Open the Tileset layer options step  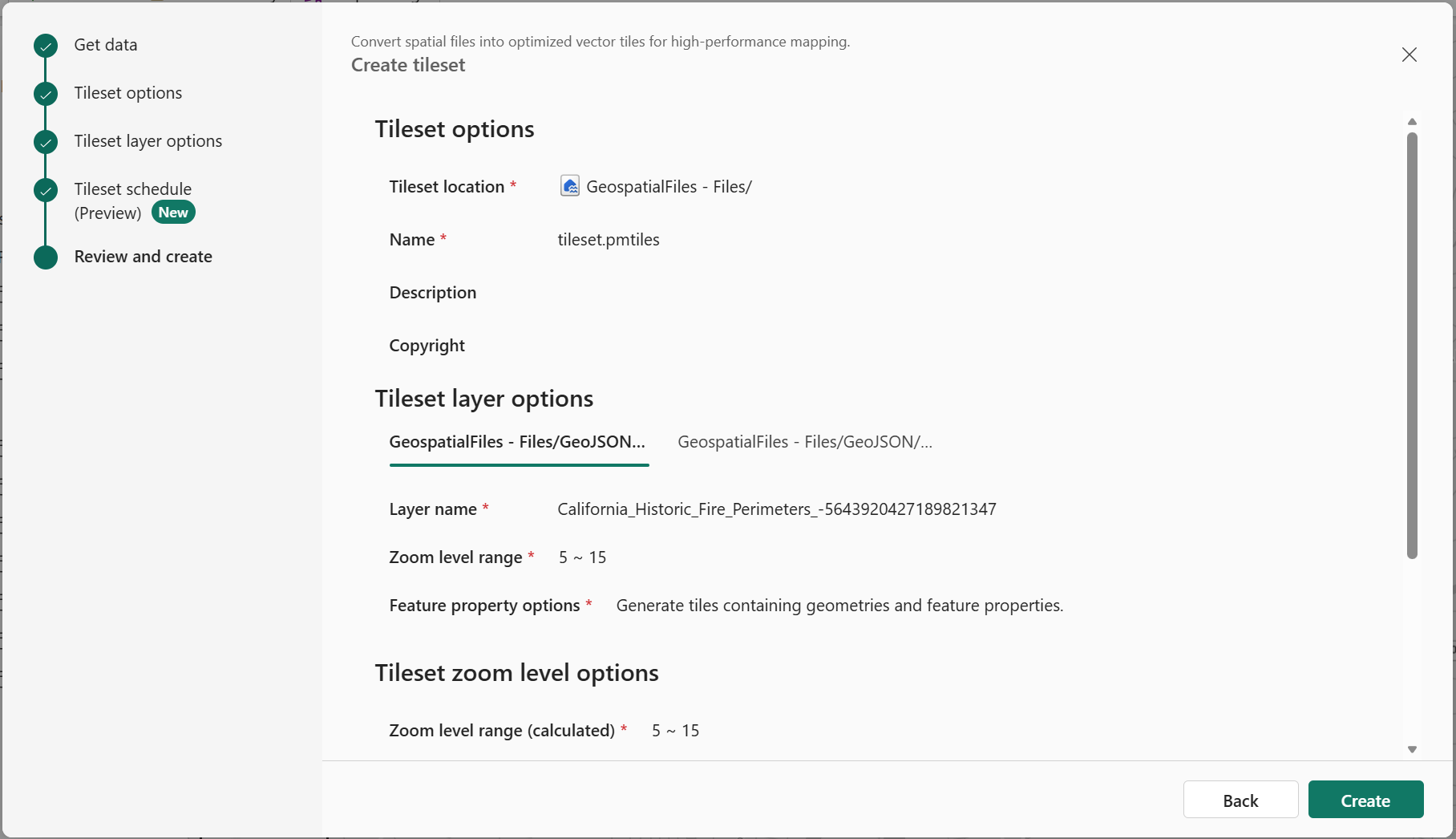click(x=148, y=141)
